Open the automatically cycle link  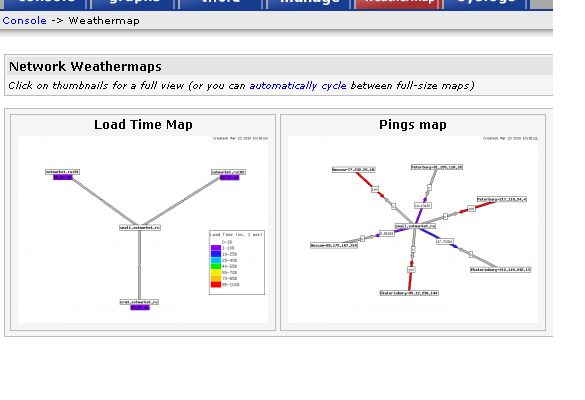click(298, 85)
